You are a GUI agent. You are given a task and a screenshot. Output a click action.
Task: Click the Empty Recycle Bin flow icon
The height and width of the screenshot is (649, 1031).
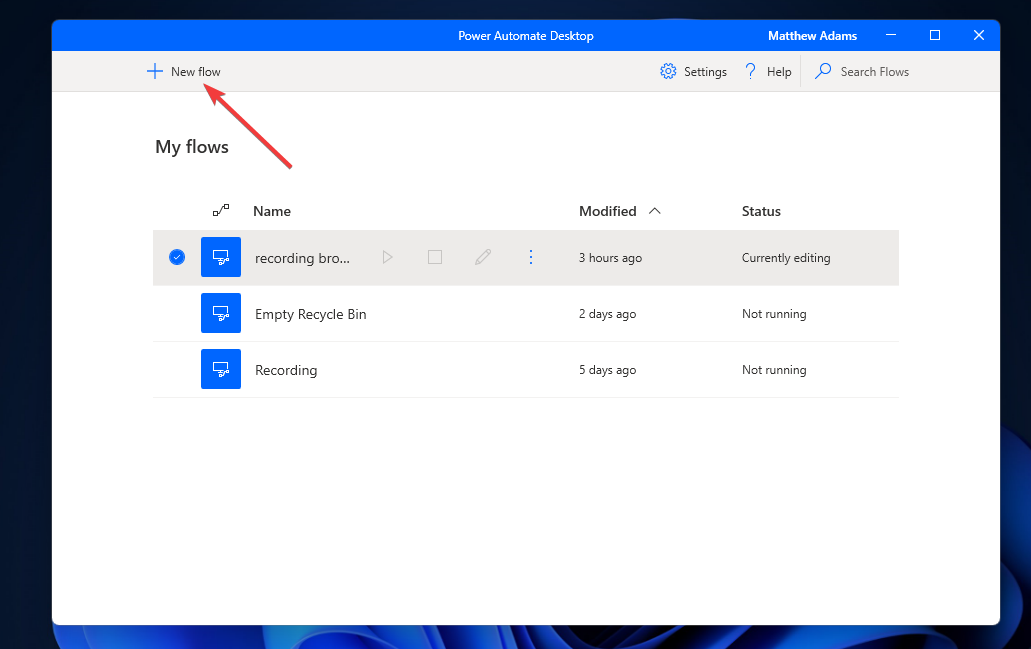tap(221, 313)
